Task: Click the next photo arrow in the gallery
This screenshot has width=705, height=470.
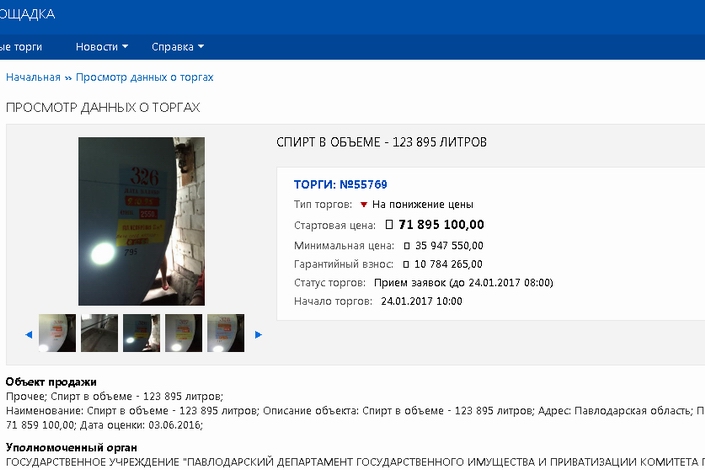Action: [259, 334]
